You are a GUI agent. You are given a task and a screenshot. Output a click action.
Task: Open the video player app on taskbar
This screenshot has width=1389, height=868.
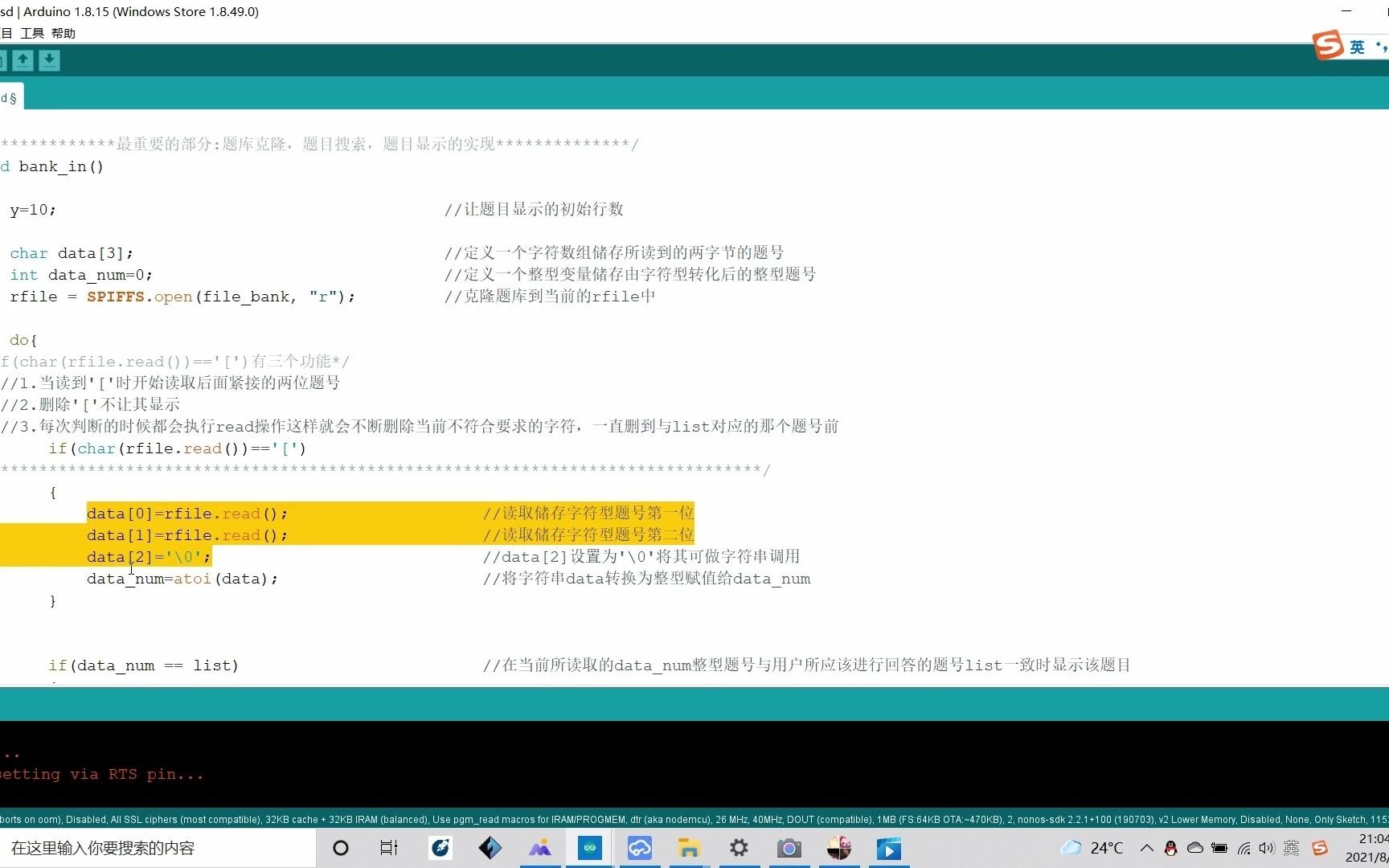(888, 848)
